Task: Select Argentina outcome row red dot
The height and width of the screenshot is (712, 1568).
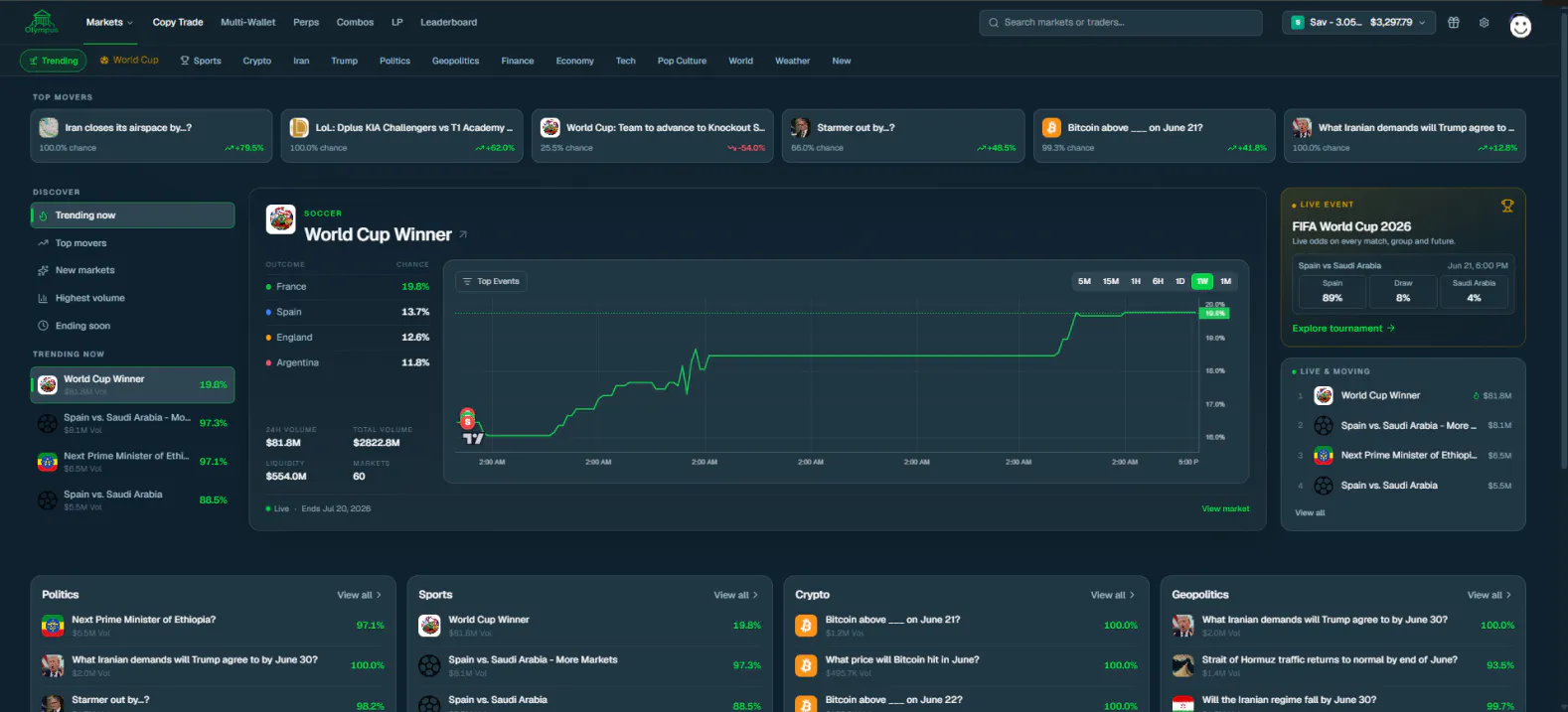Action: (x=268, y=363)
